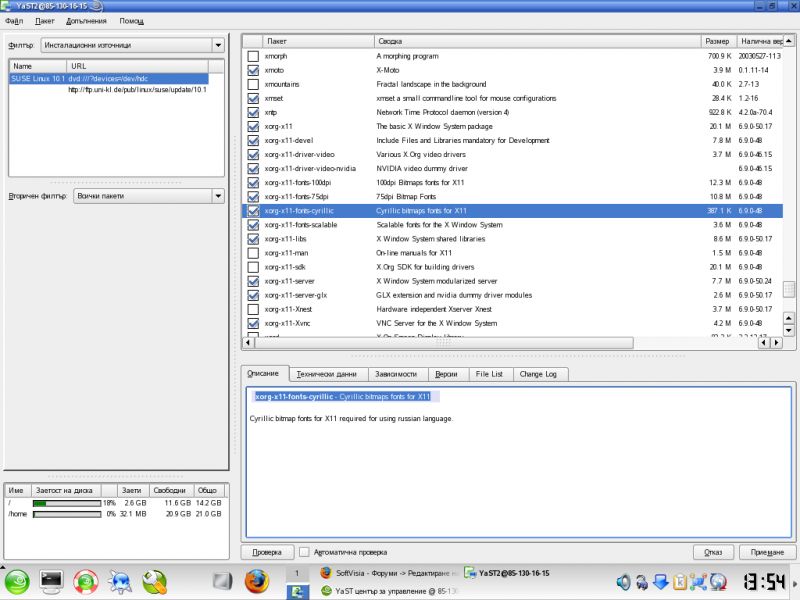This screenshot has width=800, height=600.
Task: Click the root partition disk usage bar
Action: (67, 503)
